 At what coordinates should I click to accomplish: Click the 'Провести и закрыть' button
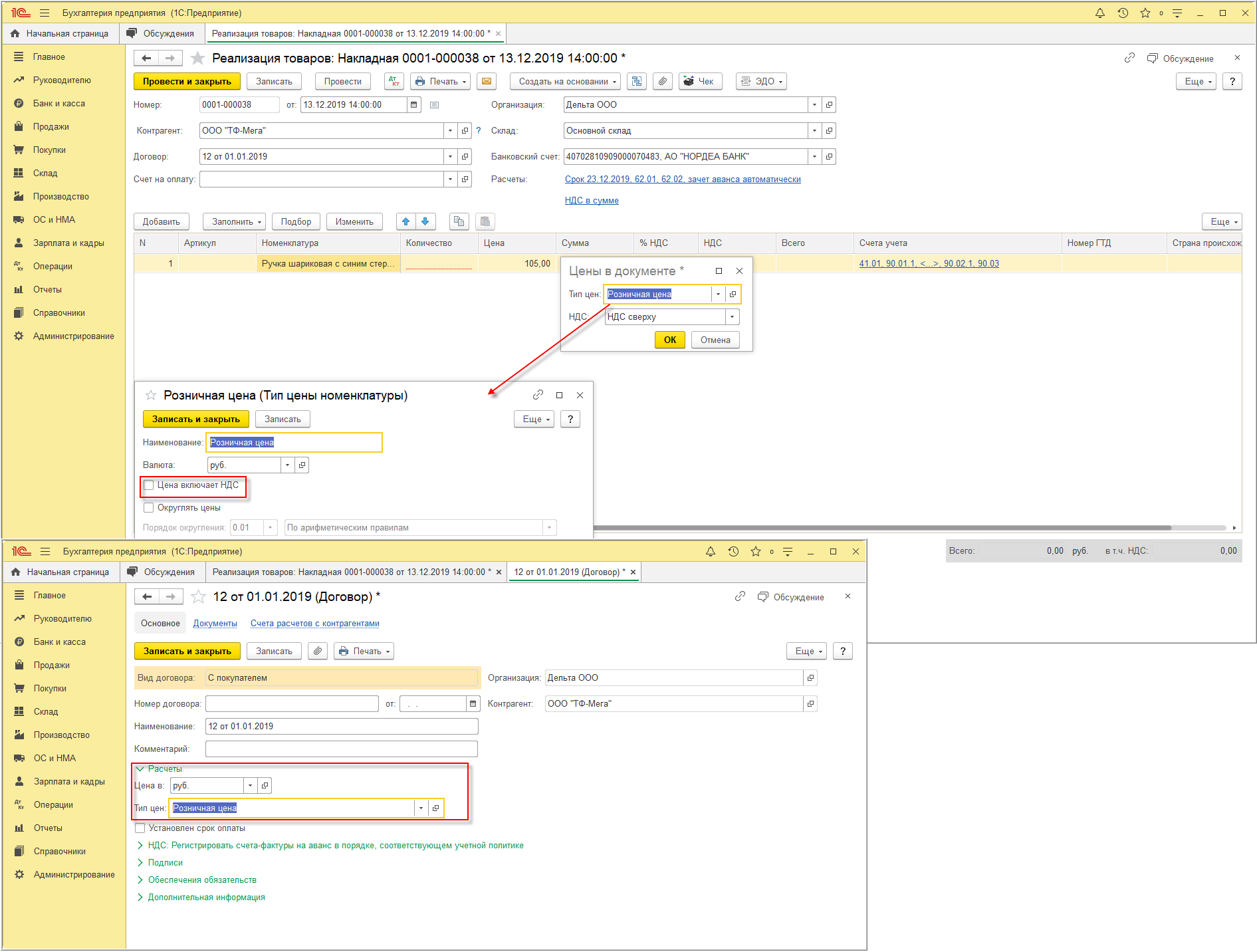click(x=187, y=81)
